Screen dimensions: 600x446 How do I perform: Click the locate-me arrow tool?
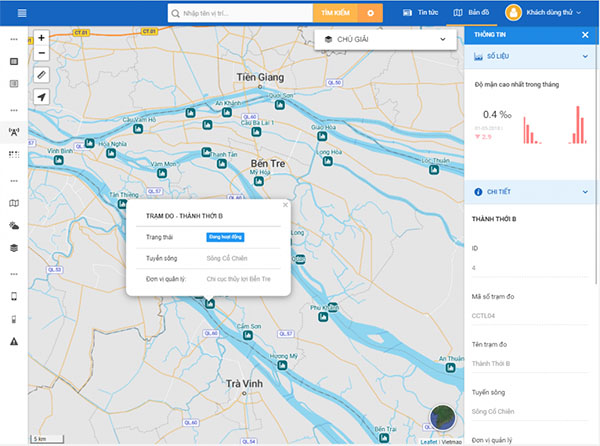pos(41,97)
